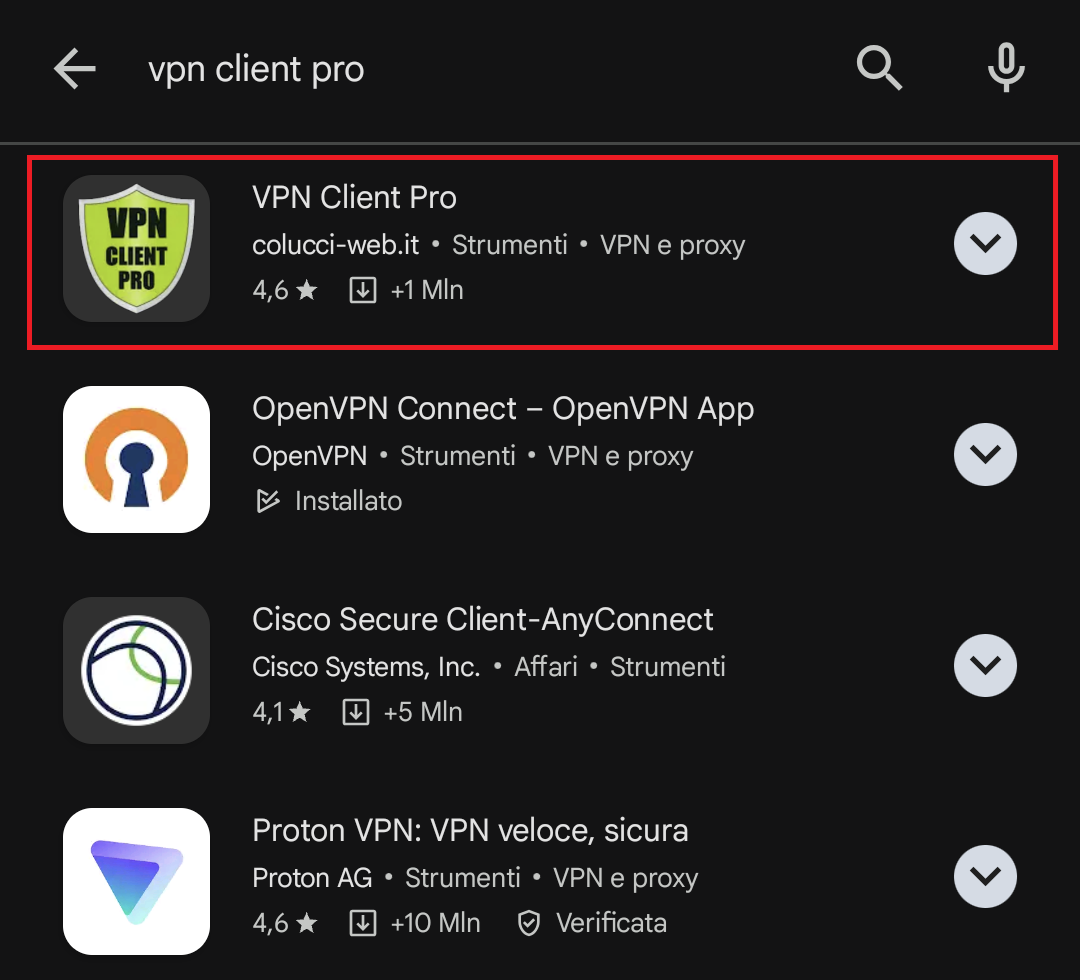Open OpenVPN Connect – OpenVPN App title
This screenshot has height=980, width=1080.
point(503,409)
